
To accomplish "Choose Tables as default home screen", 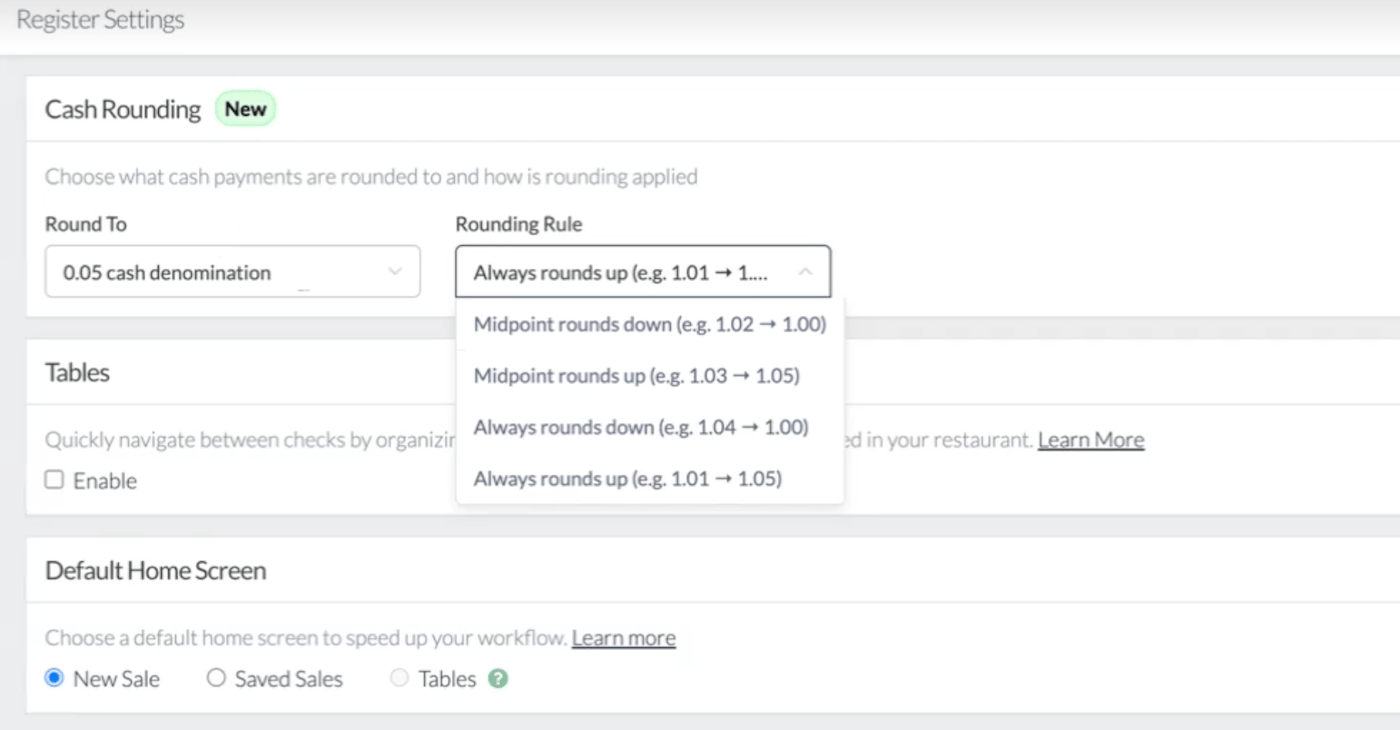I will (x=400, y=678).
